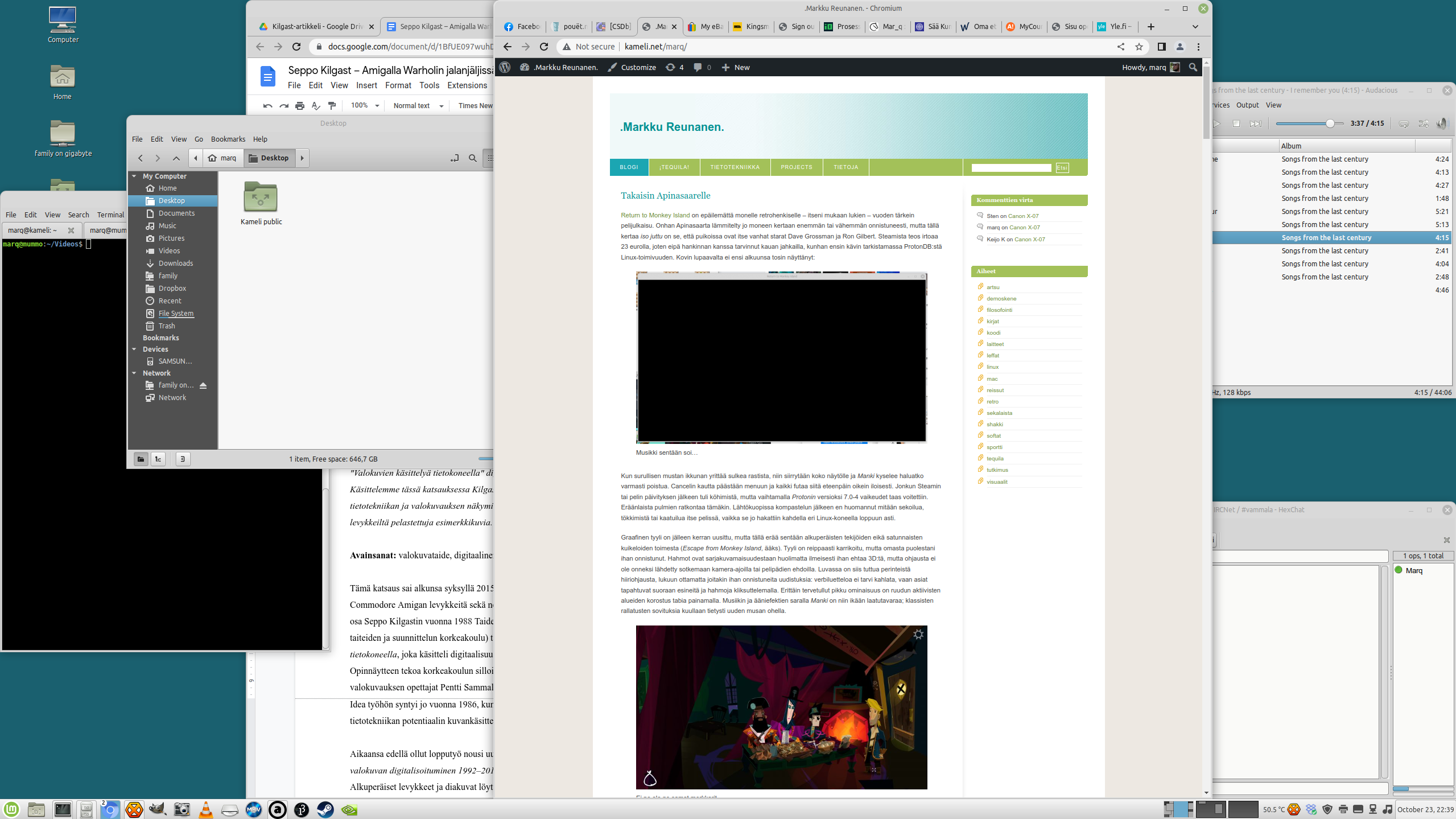Screen dimensions: 1456x819
Task: Expand the path bar right arrow in file manager
Action: tap(302, 158)
